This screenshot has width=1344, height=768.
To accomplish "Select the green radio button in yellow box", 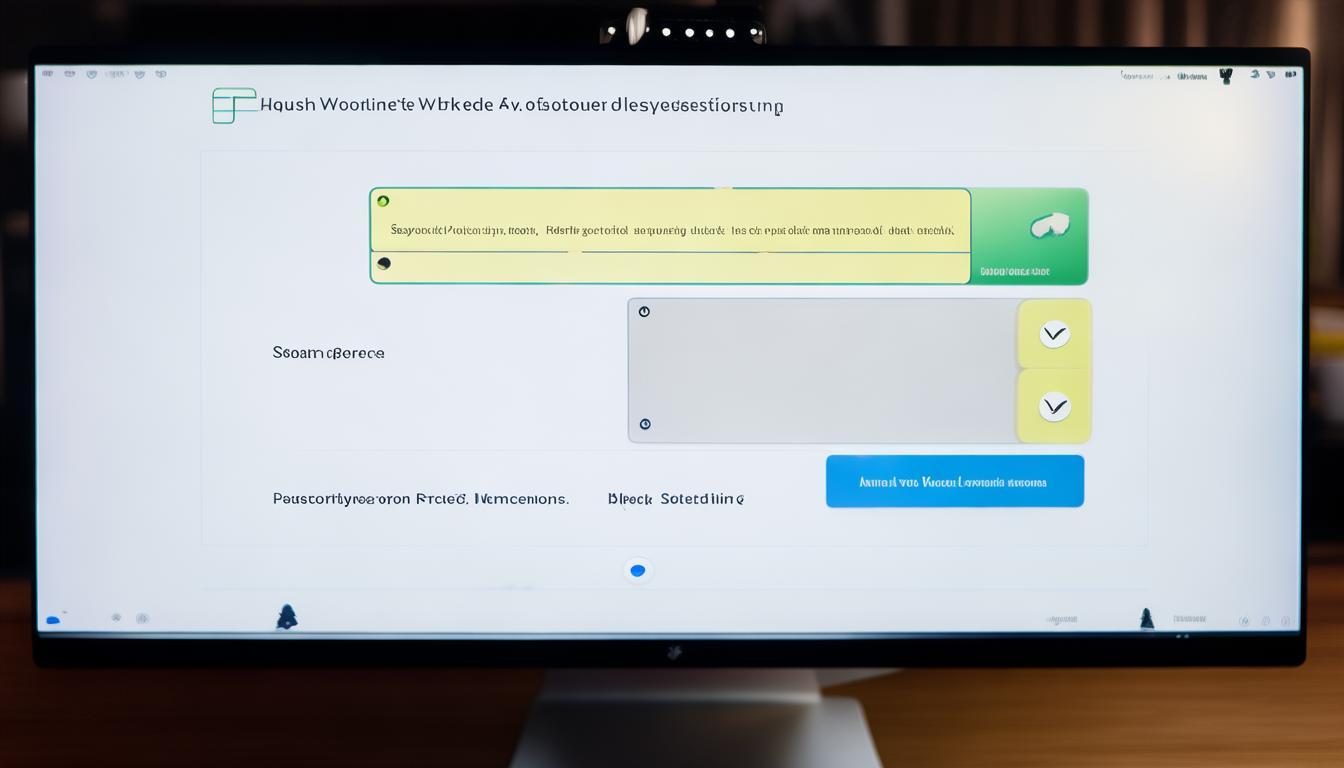I will point(383,201).
